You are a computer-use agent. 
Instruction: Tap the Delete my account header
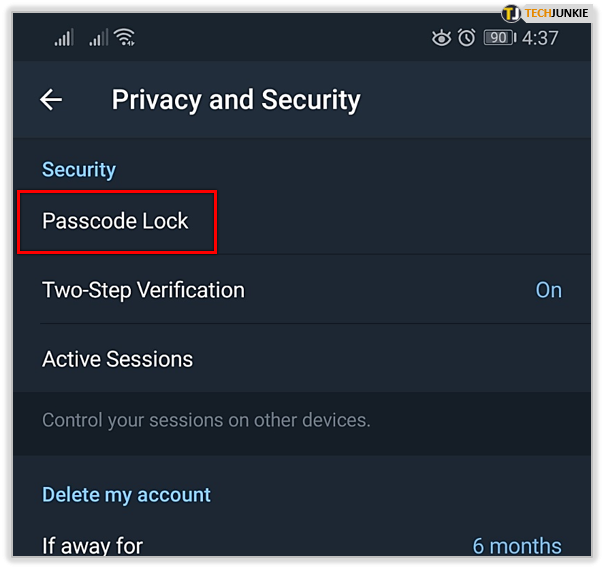coord(126,495)
